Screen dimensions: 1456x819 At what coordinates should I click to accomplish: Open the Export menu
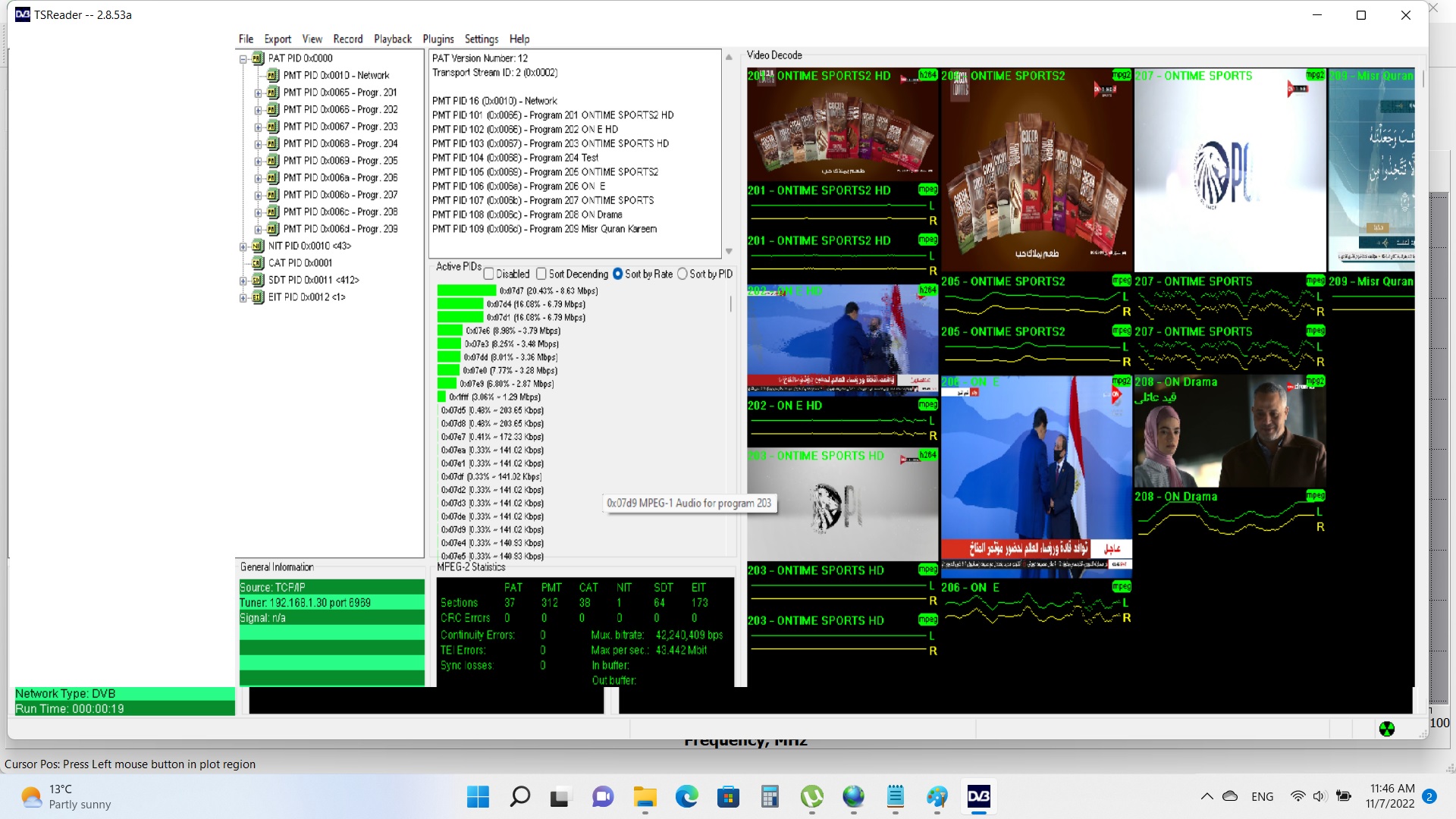coord(278,39)
